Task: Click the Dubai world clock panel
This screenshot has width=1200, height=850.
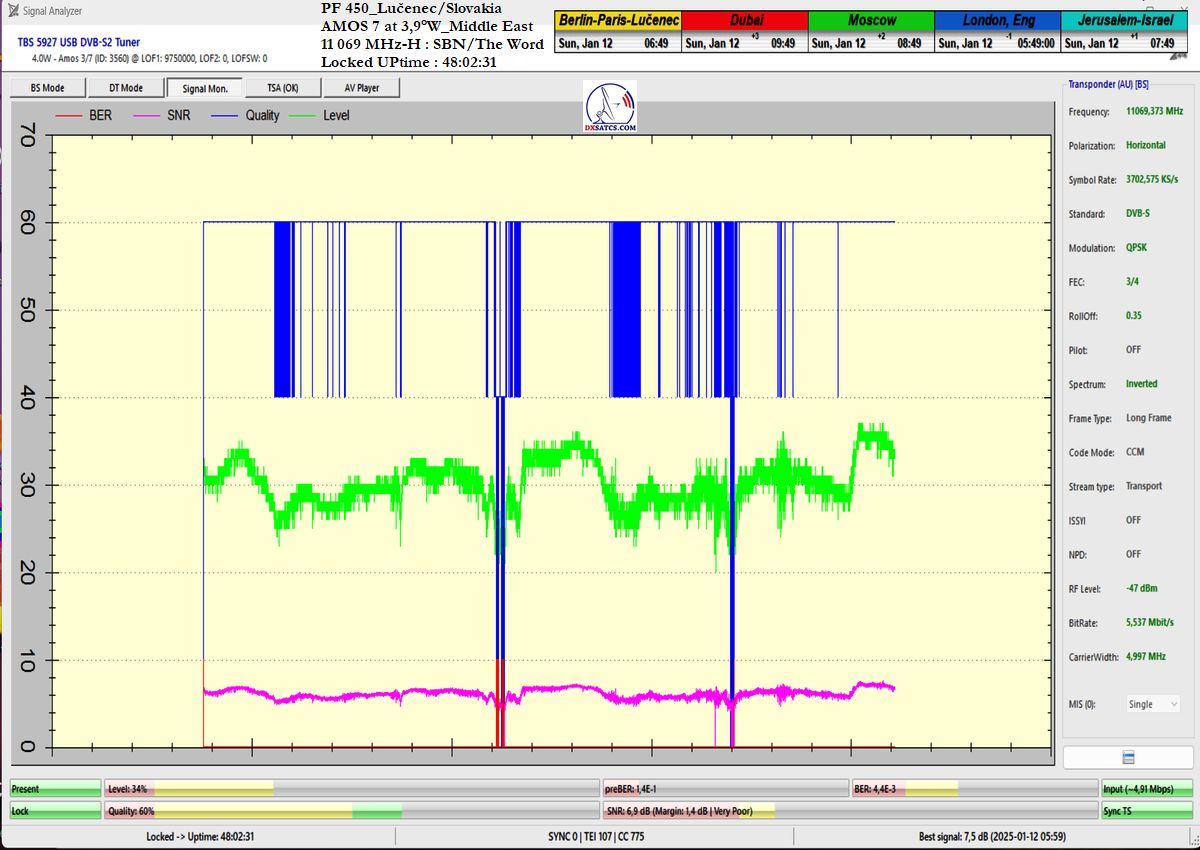Action: (744, 32)
